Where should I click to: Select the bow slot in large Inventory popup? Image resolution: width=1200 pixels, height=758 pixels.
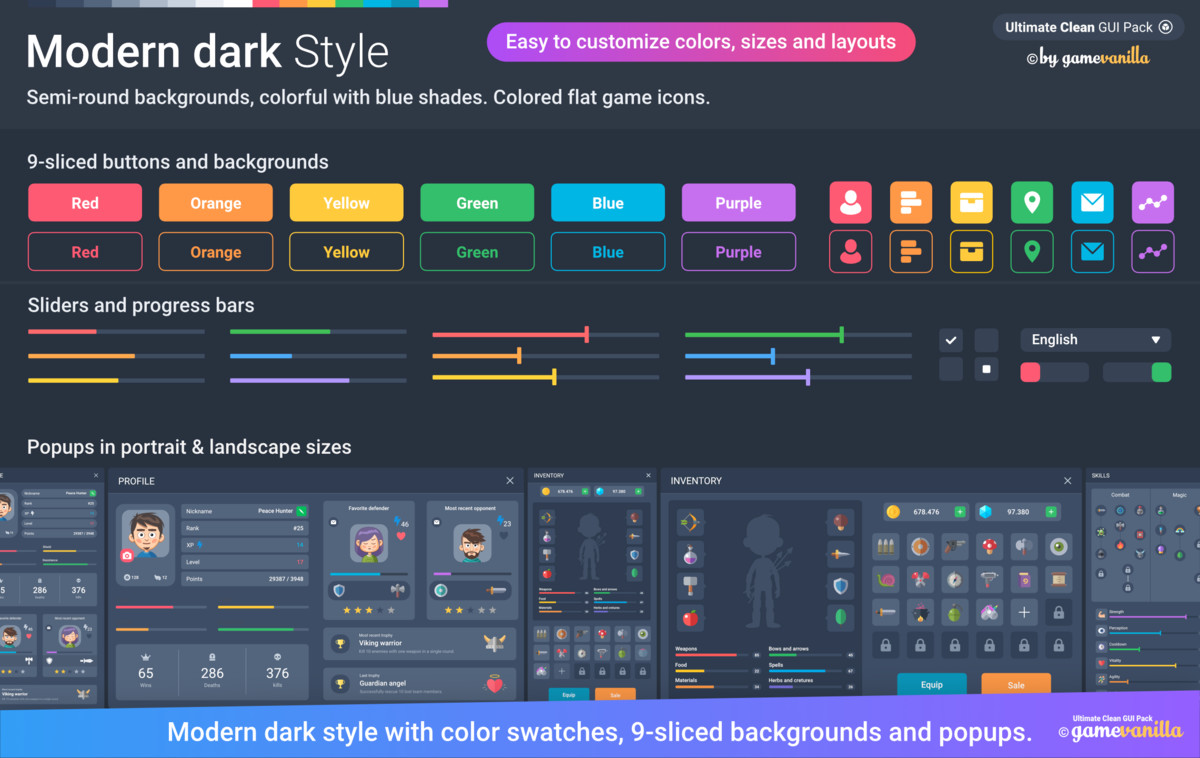point(690,522)
